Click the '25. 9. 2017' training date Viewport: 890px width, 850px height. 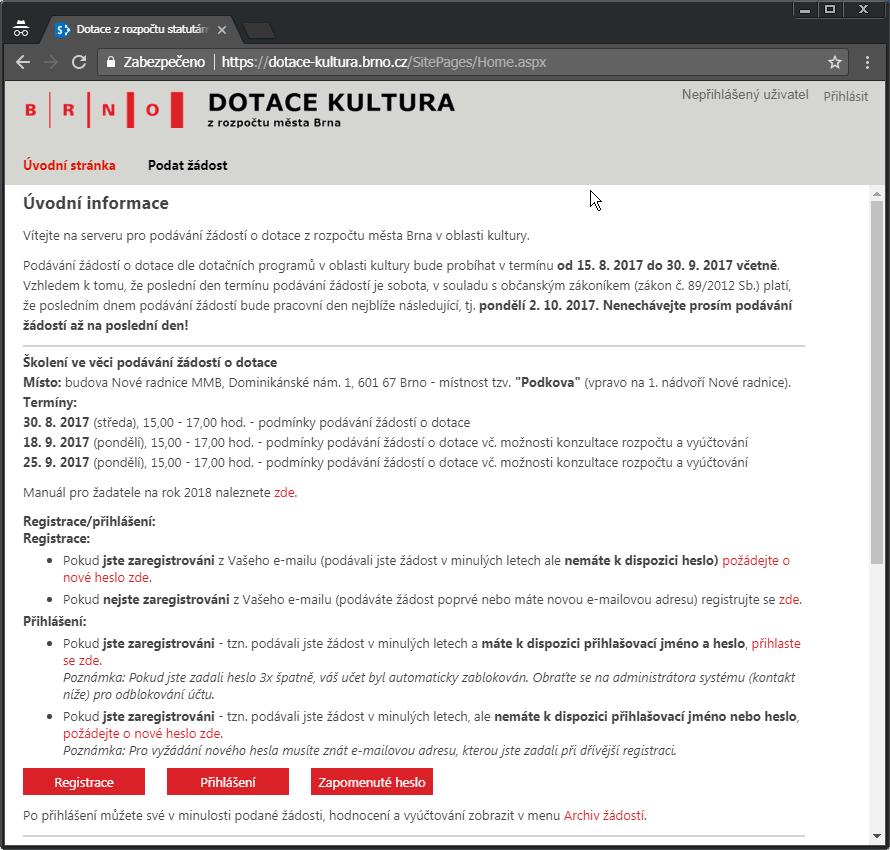click(x=56, y=462)
